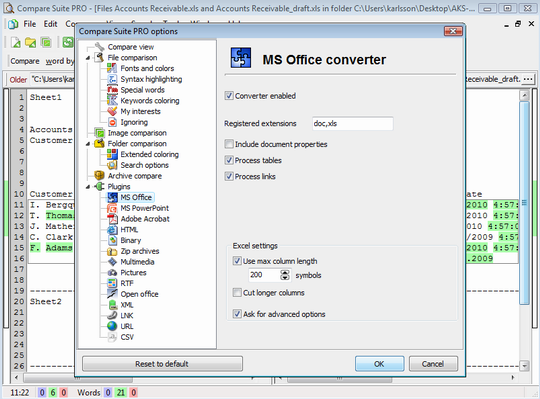Select MS Office in plugins tree
Screen dimensions: 540x399
[136, 197]
